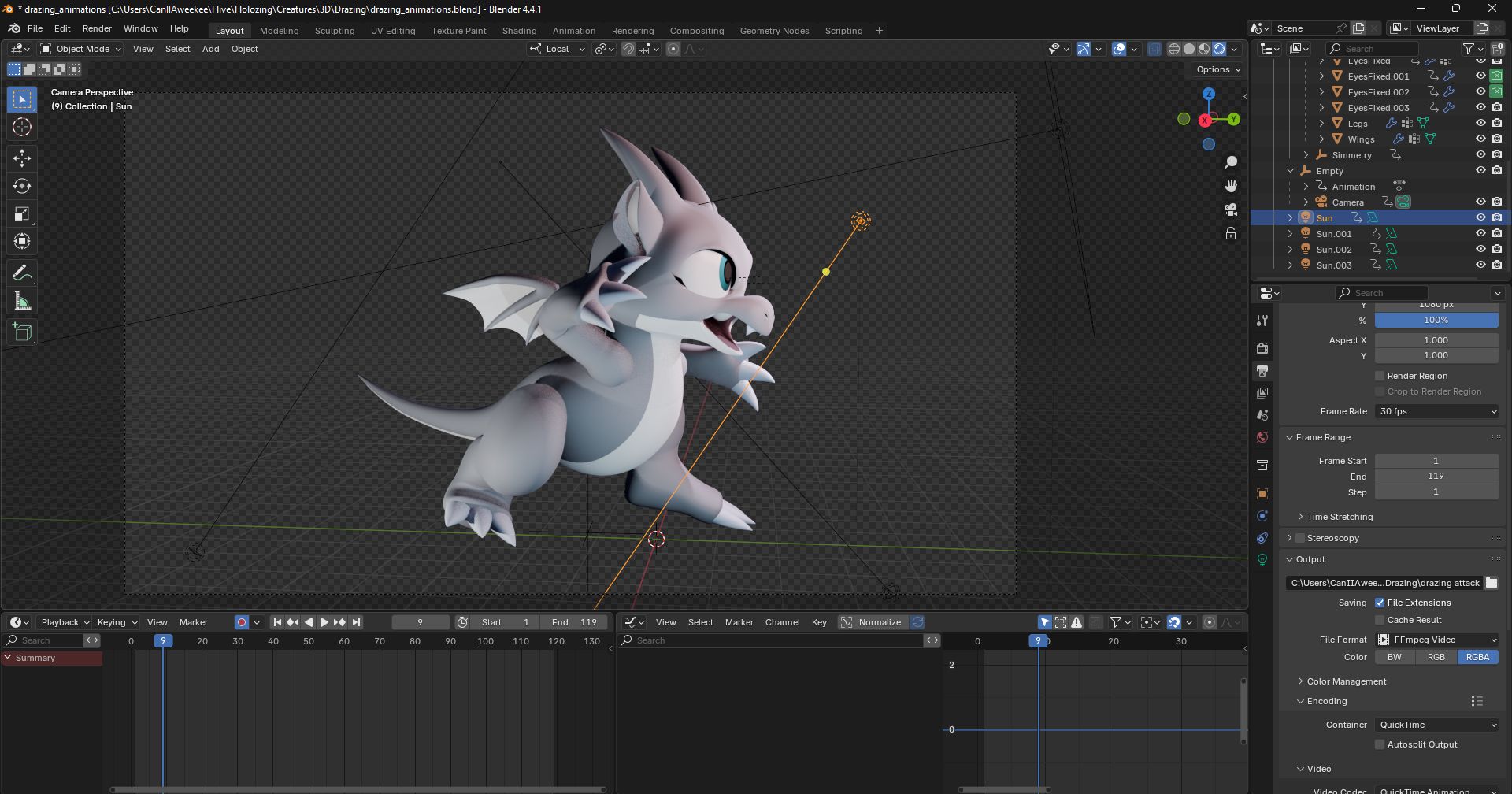The width and height of the screenshot is (1512, 794).
Task: Jump to the timeline start frame
Action: click(x=277, y=622)
